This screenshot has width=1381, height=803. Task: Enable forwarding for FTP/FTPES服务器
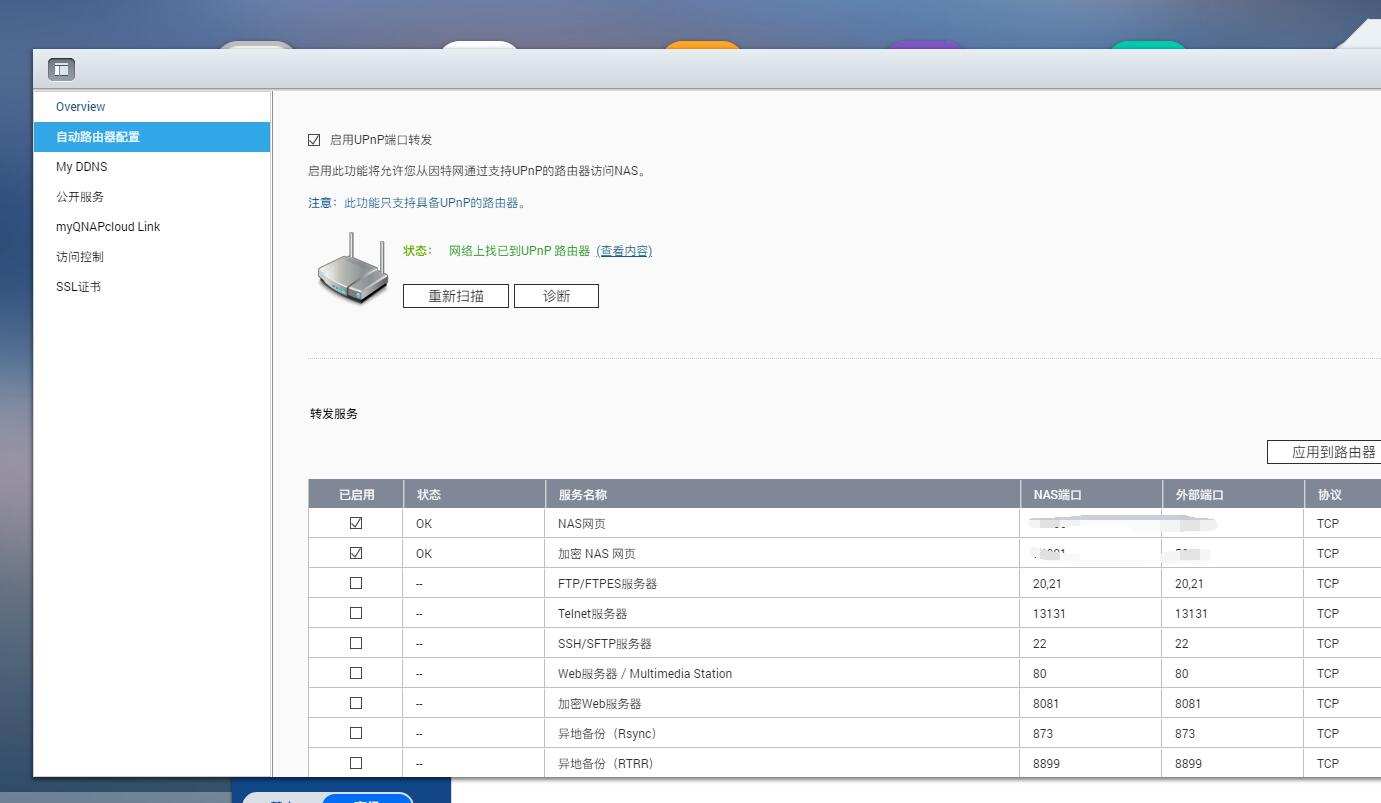[x=355, y=583]
